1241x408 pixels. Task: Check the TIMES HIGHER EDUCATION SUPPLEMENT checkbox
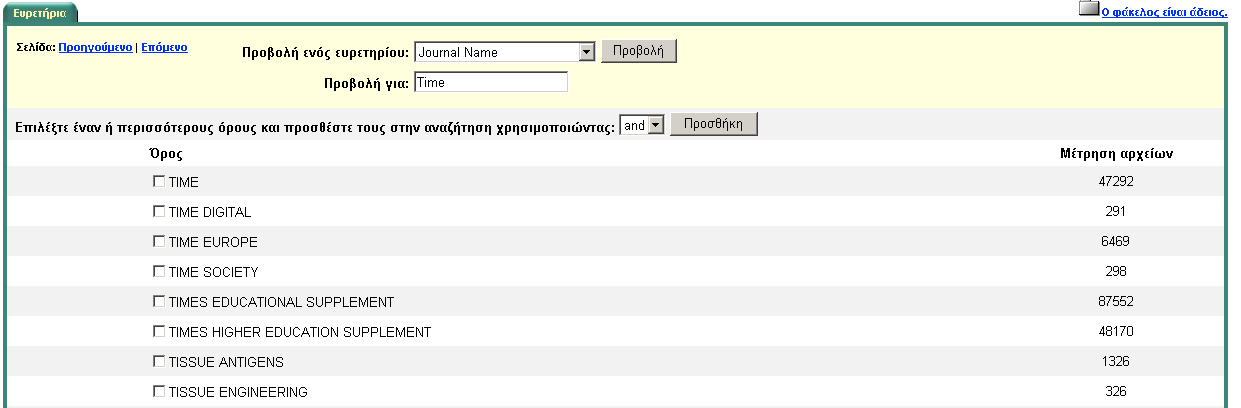[158, 332]
